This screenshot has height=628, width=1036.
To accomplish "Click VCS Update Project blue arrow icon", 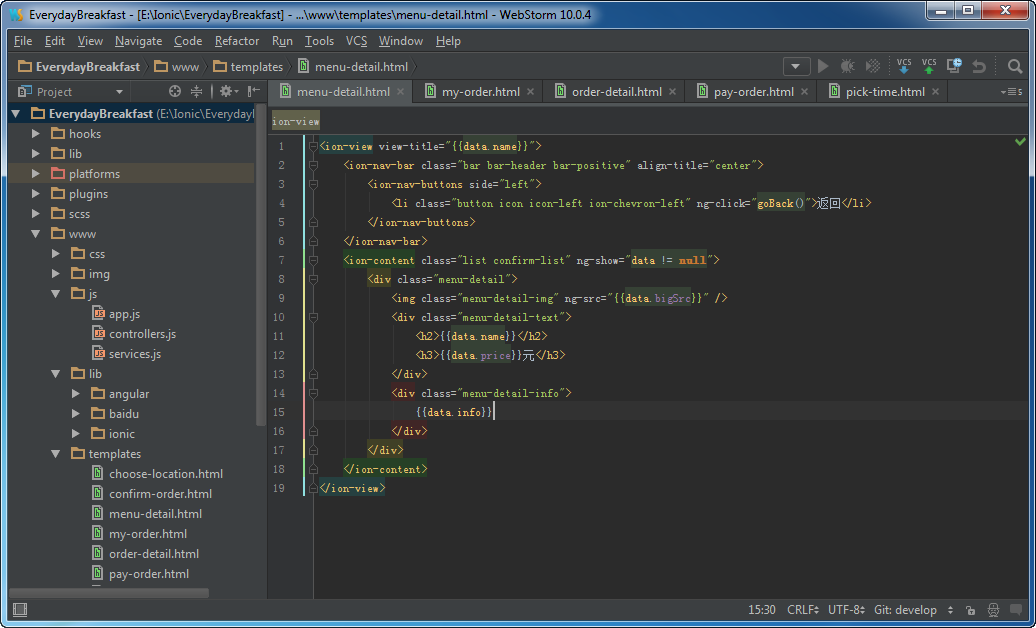I will click(x=904, y=66).
